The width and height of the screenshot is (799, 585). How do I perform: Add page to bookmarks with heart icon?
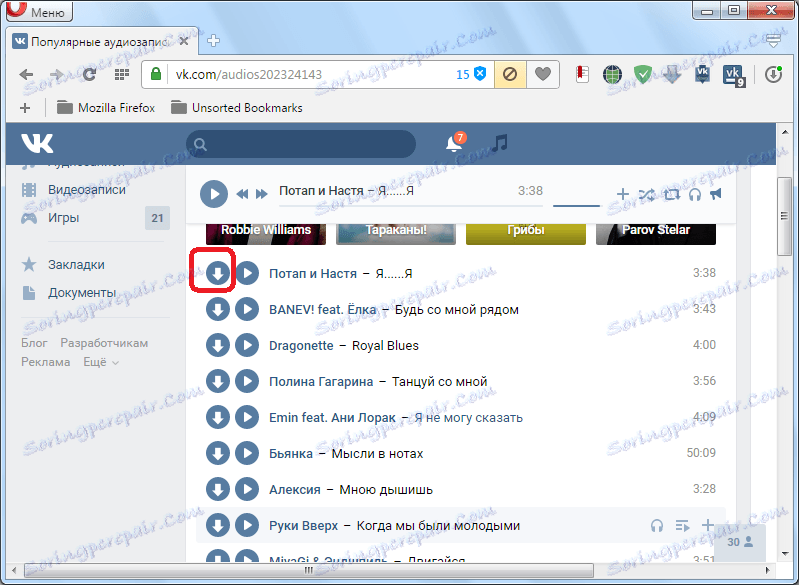click(x=543, y=74)
